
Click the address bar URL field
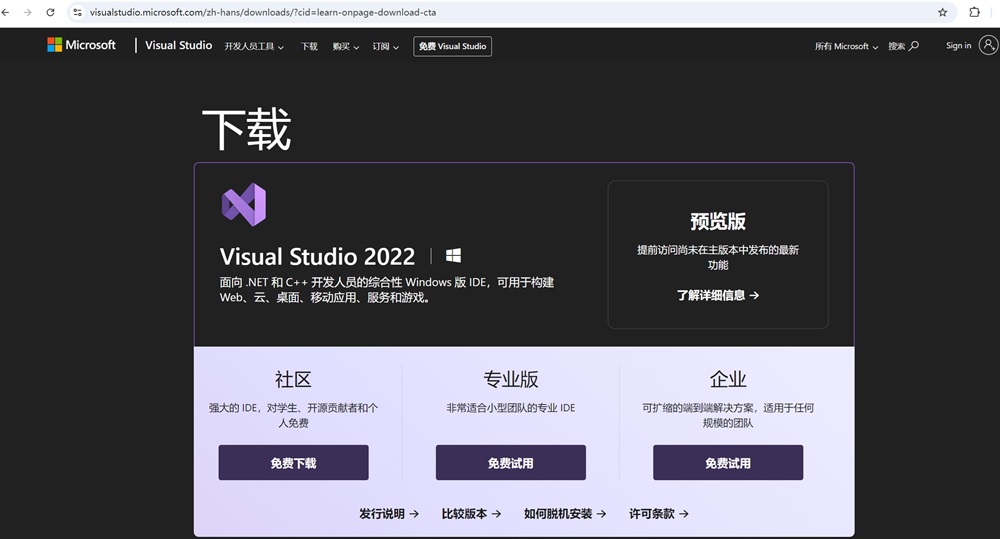point(510,12)
